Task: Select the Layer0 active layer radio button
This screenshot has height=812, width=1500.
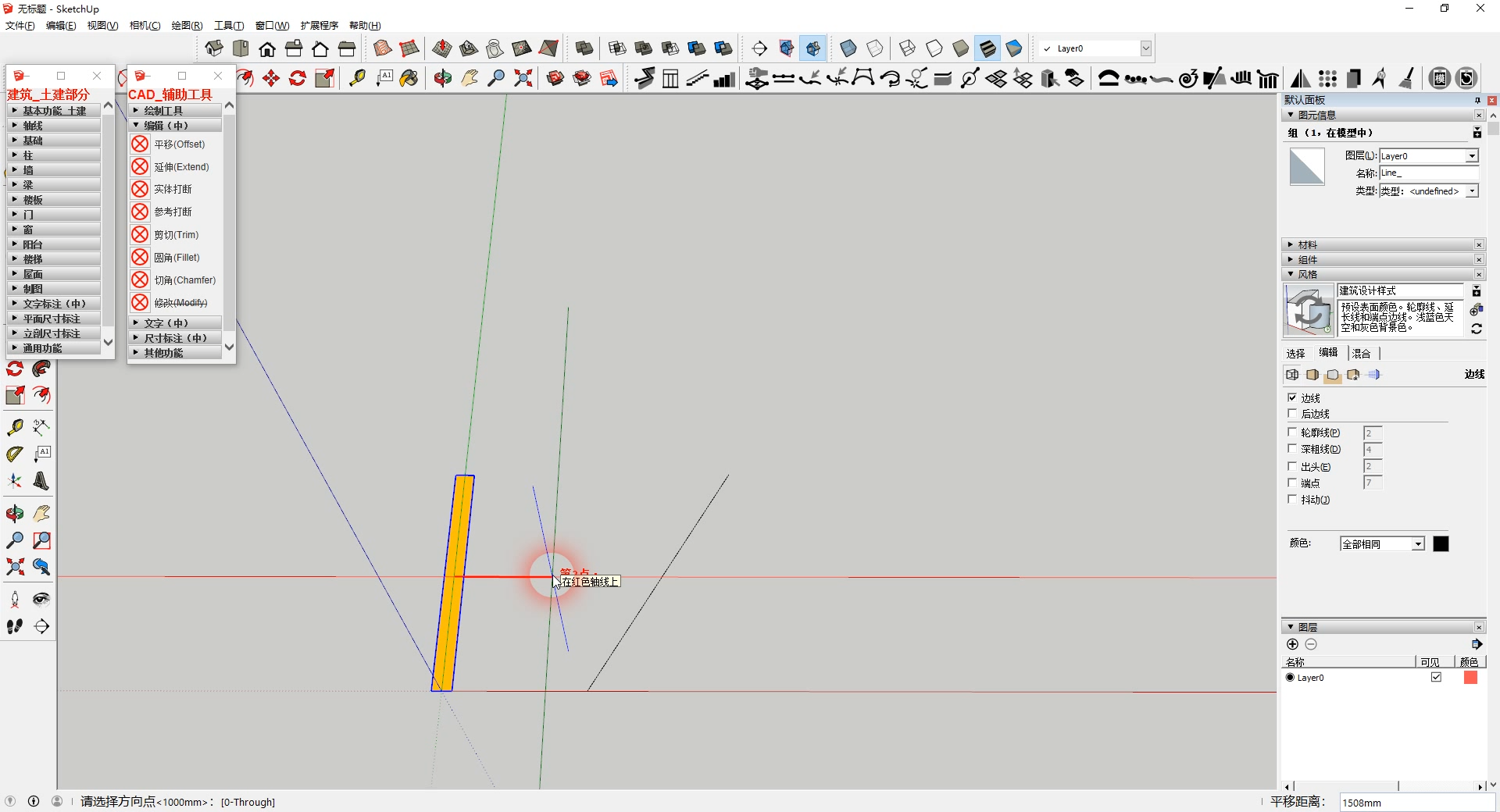Action: click(1290, 677)
